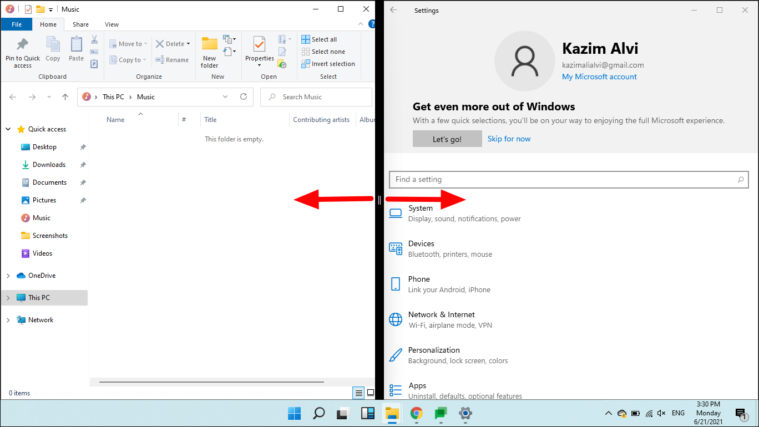Screen dimensions: 759x427
Task: Open the File tab in Explorer
Action: [16, 24]
